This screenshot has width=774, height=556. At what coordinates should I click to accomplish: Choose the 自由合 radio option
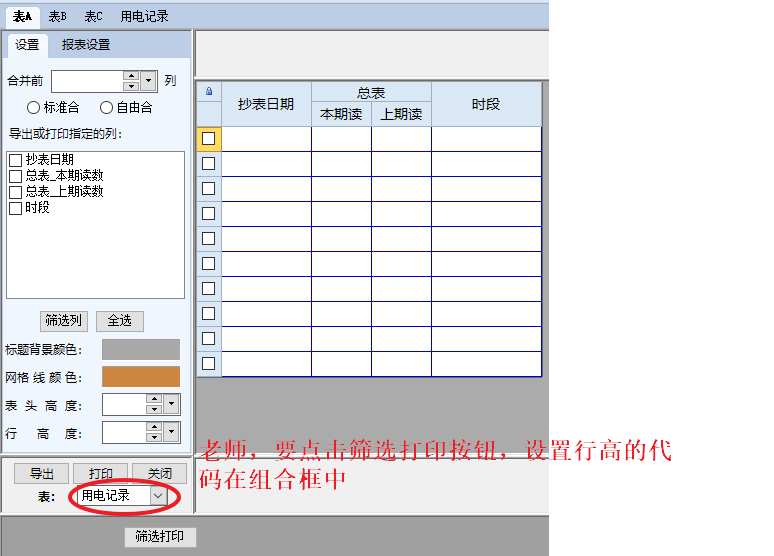(x=106, y=108)
